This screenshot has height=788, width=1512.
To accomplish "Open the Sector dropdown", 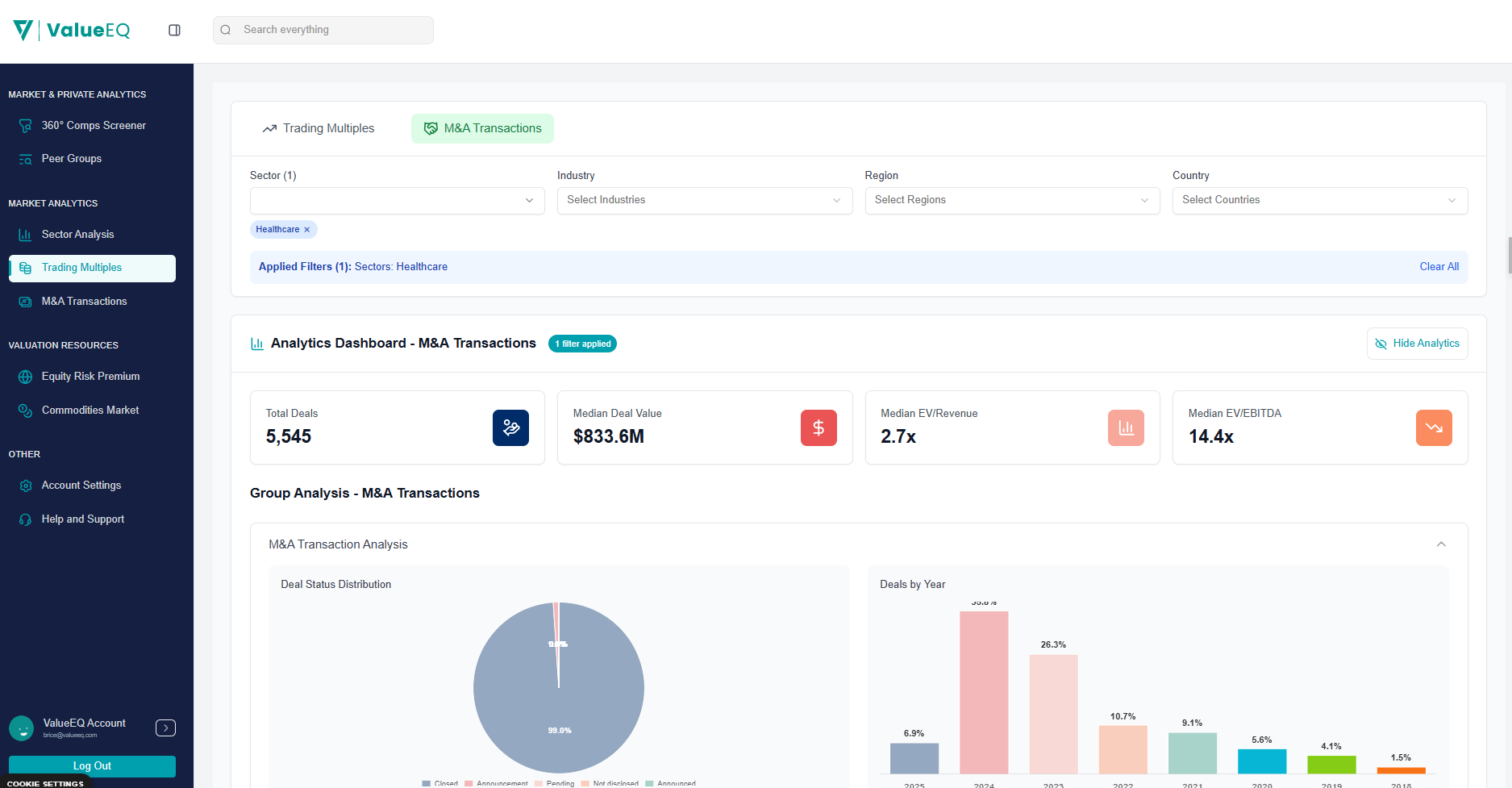I will pyautogui.click(x=397, y=201).
